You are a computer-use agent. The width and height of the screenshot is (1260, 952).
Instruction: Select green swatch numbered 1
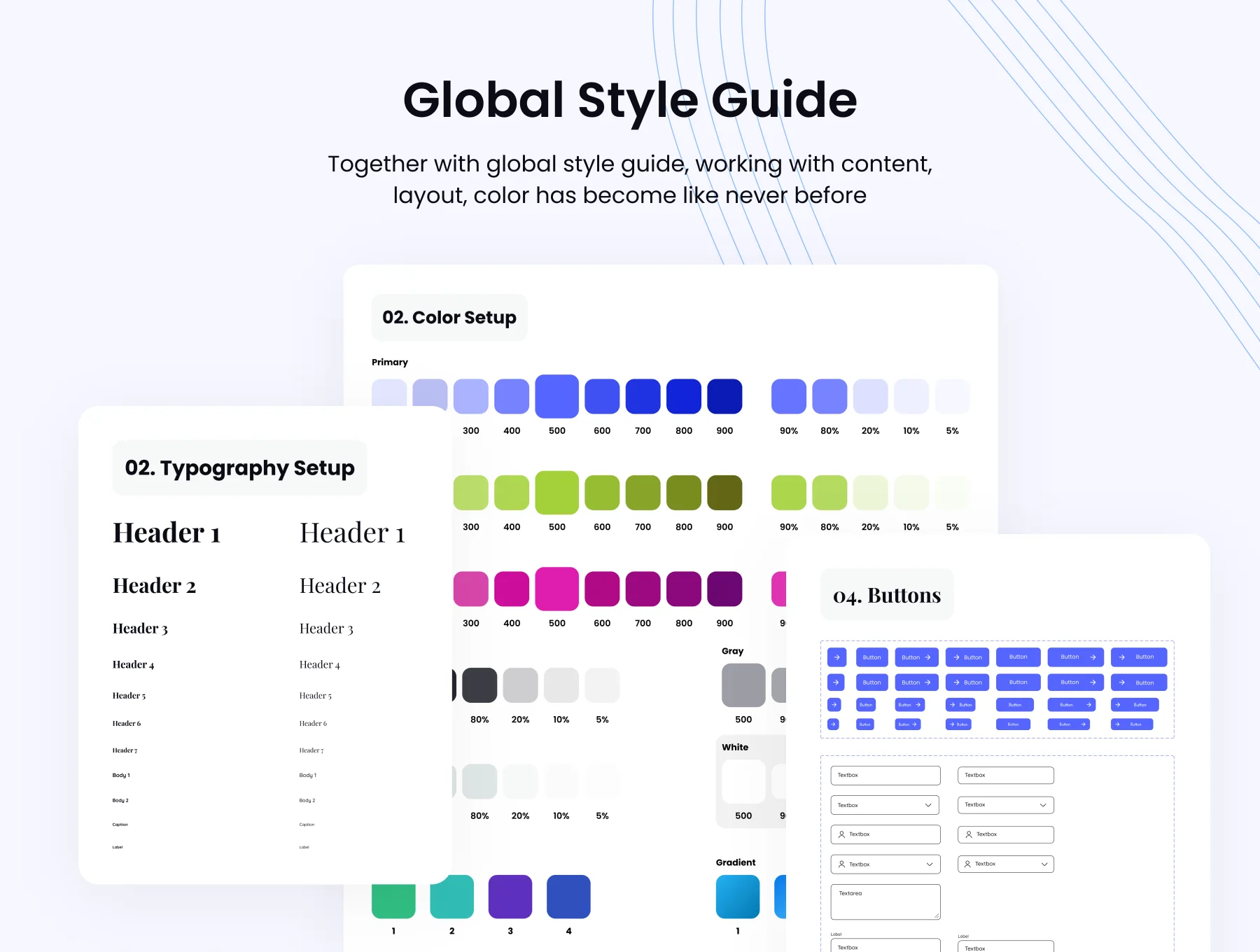click(393, 901)
